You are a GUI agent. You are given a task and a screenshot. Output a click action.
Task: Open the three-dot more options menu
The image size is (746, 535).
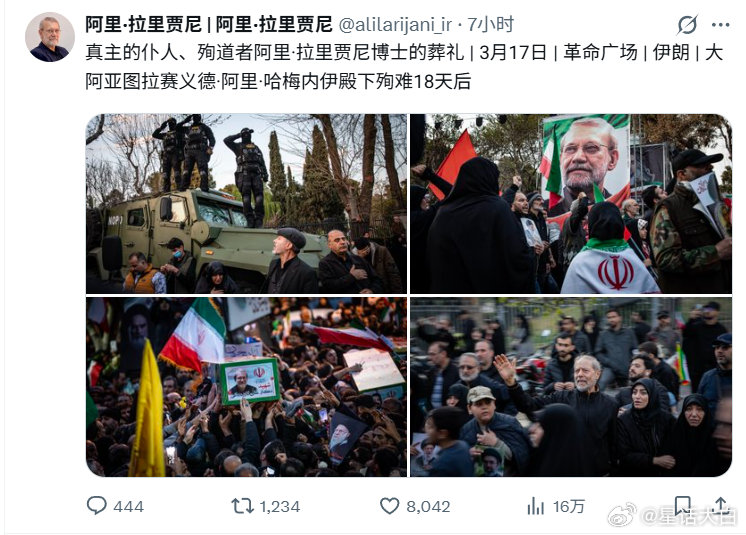(721, 25)
